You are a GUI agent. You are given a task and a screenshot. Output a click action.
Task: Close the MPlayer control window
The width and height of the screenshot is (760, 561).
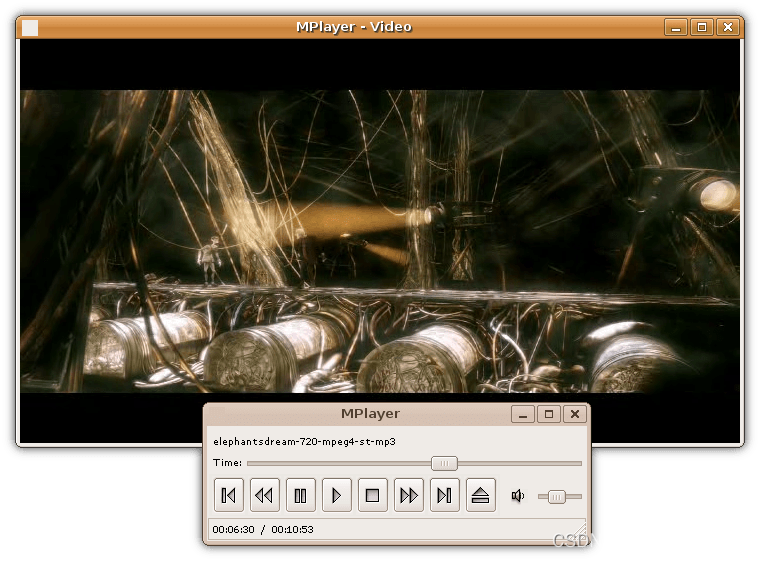pos(575,415)
